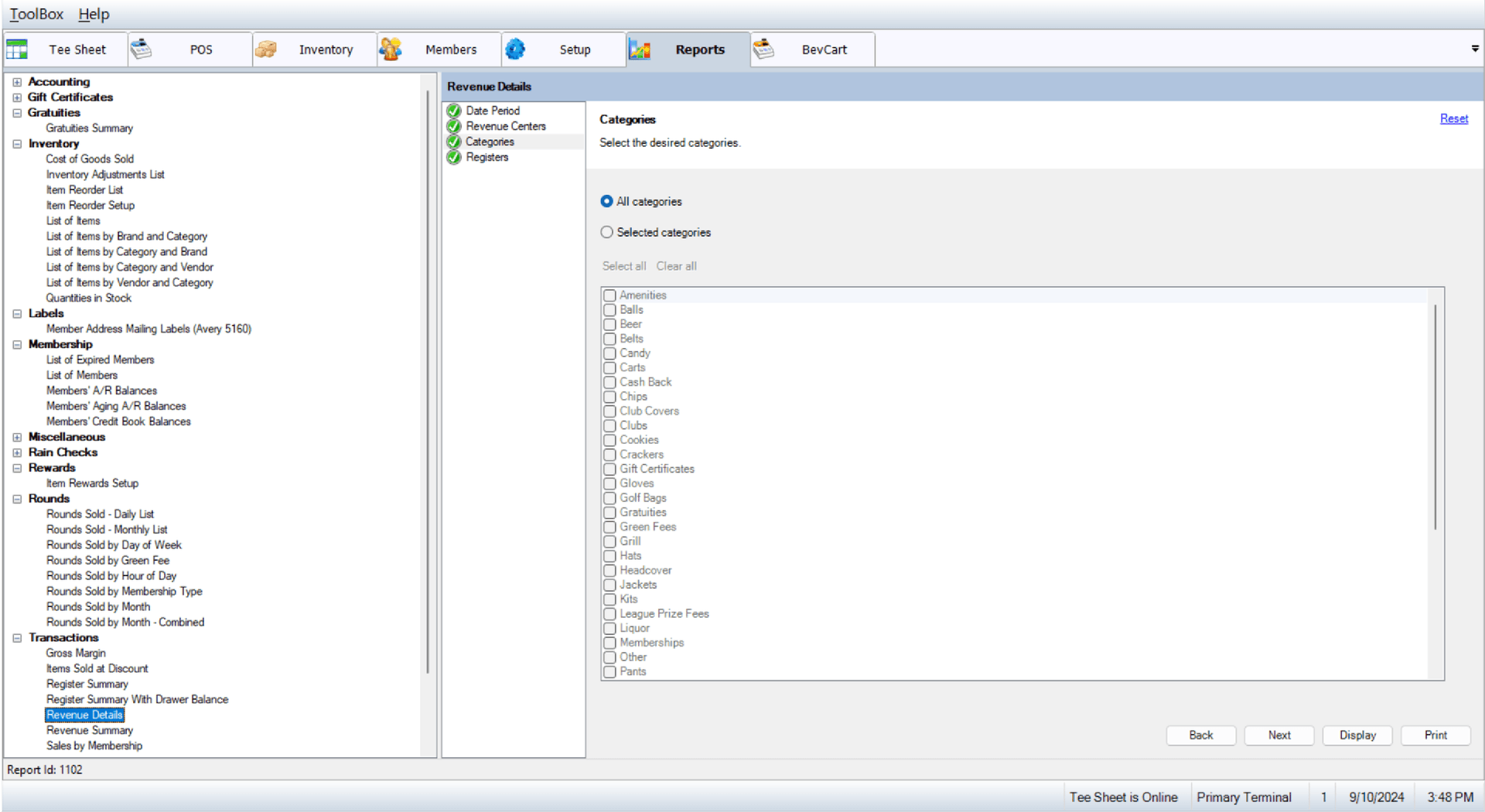Screen dimensions: 1485x812
Task: Collapse the Inventory tree node
Action: (x=17, y=144)
